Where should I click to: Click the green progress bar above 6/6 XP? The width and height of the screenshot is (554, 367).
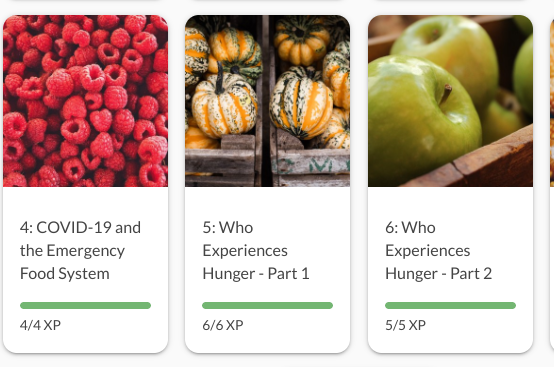[267, 306]
